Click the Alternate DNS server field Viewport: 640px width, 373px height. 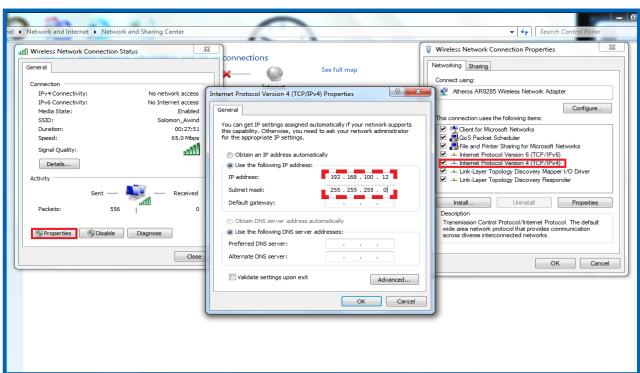click(360, 257)
